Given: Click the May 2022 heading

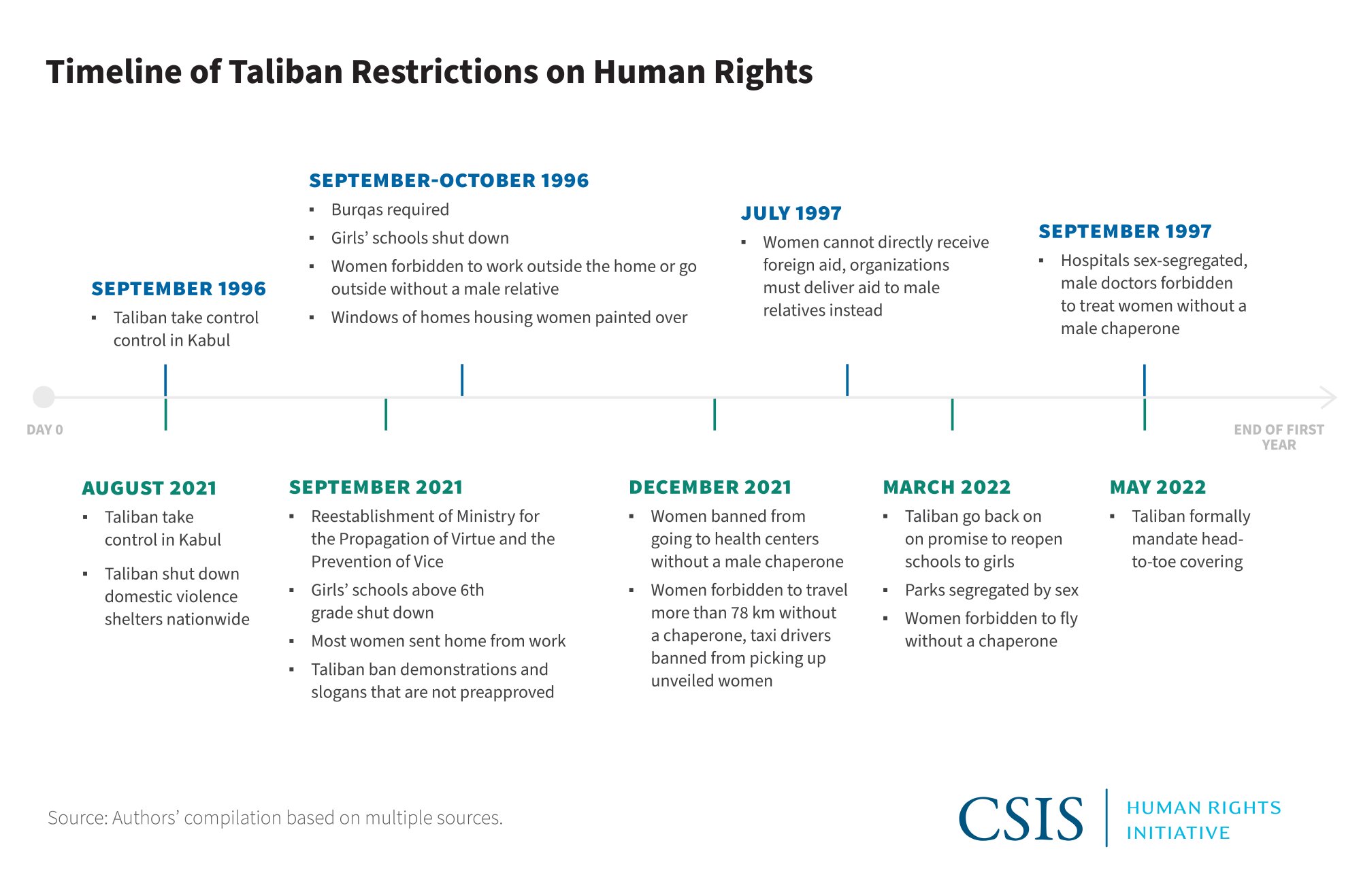Looking at the screenshot, I should pos(1158,487).
